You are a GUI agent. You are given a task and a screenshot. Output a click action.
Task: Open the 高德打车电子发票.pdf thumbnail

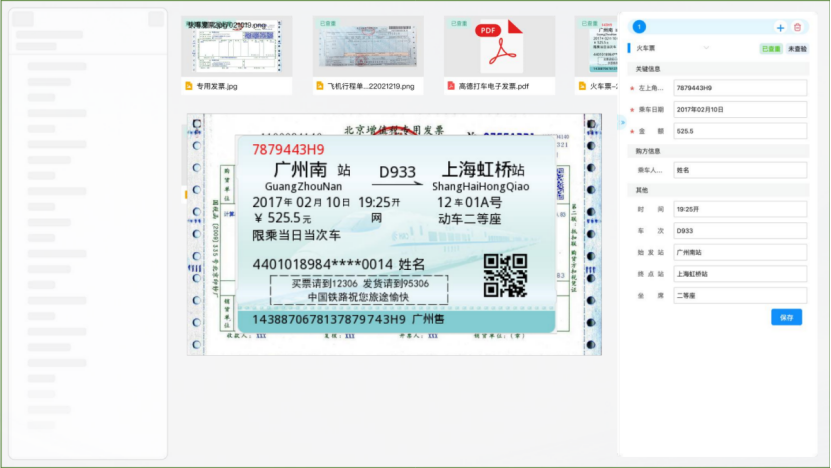pos(499,47)
